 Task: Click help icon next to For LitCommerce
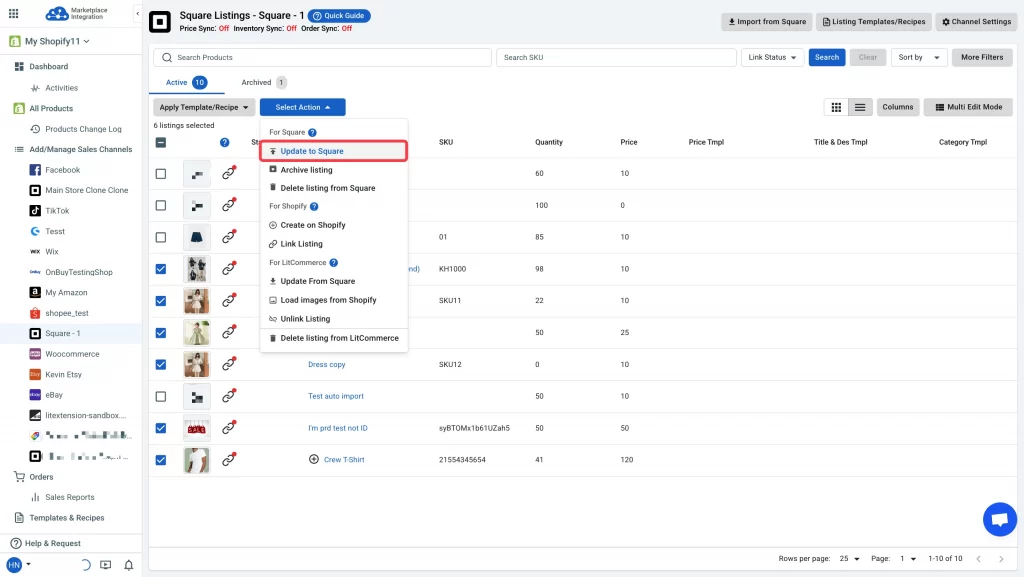click(334, 263)
